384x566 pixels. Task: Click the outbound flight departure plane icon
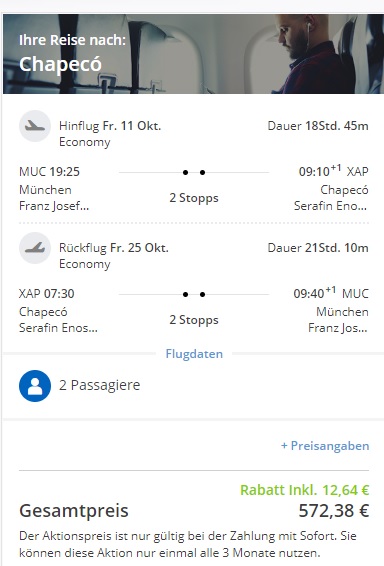click(x=35, y=126)
